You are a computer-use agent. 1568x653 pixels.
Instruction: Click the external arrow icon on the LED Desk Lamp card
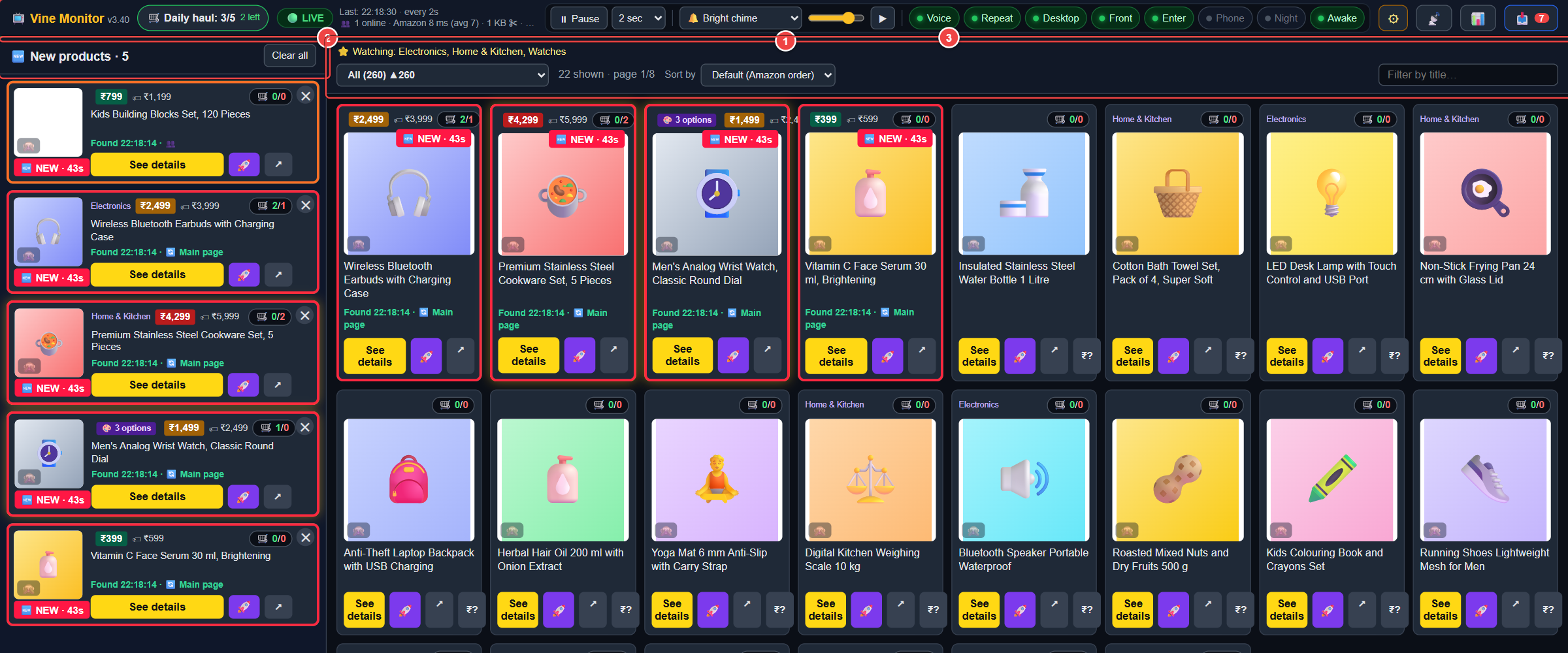pyautogui.click(x=1362, y=356)
